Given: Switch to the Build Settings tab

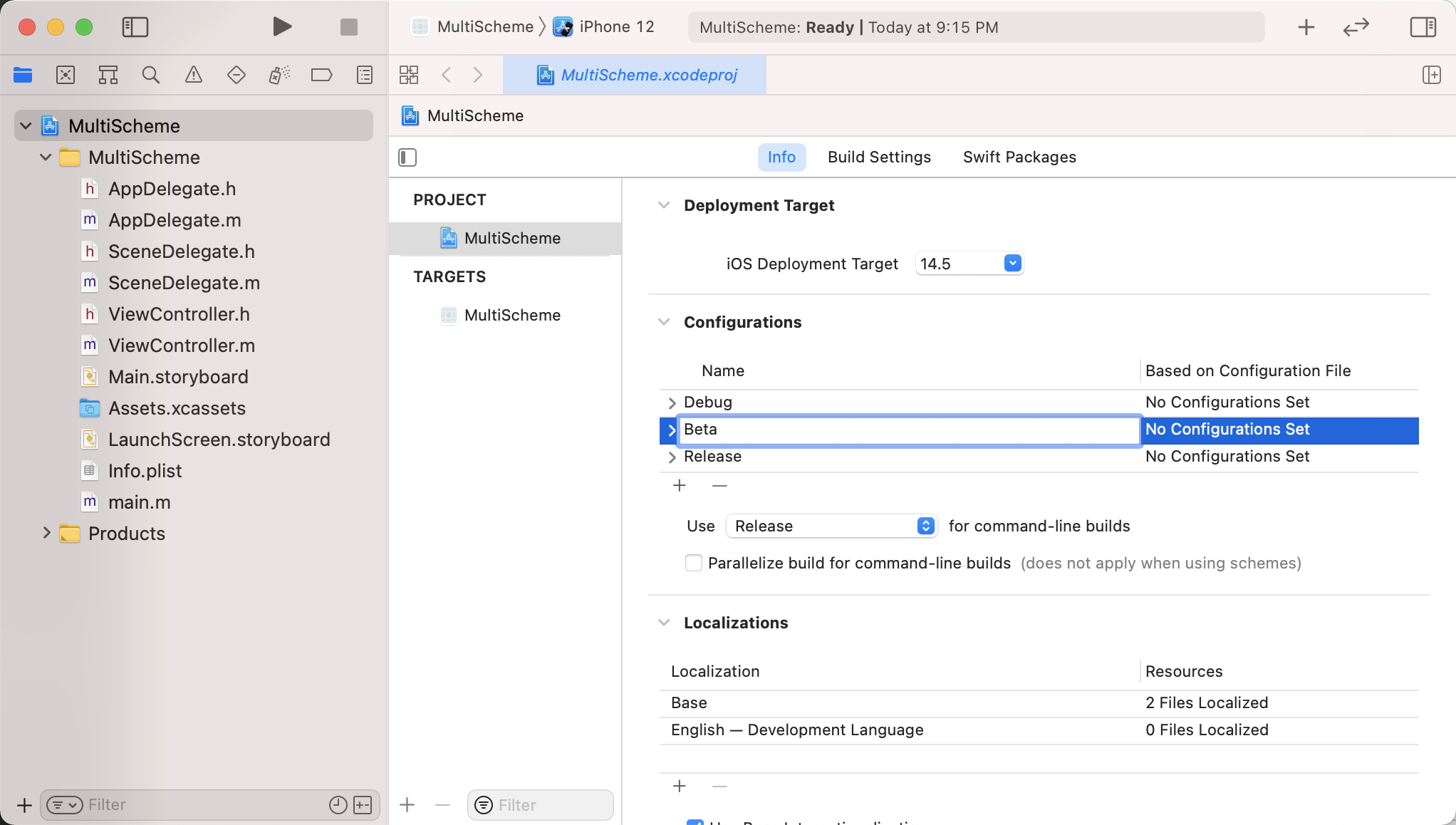Looking at the screenshot, I should coord(879,157).
